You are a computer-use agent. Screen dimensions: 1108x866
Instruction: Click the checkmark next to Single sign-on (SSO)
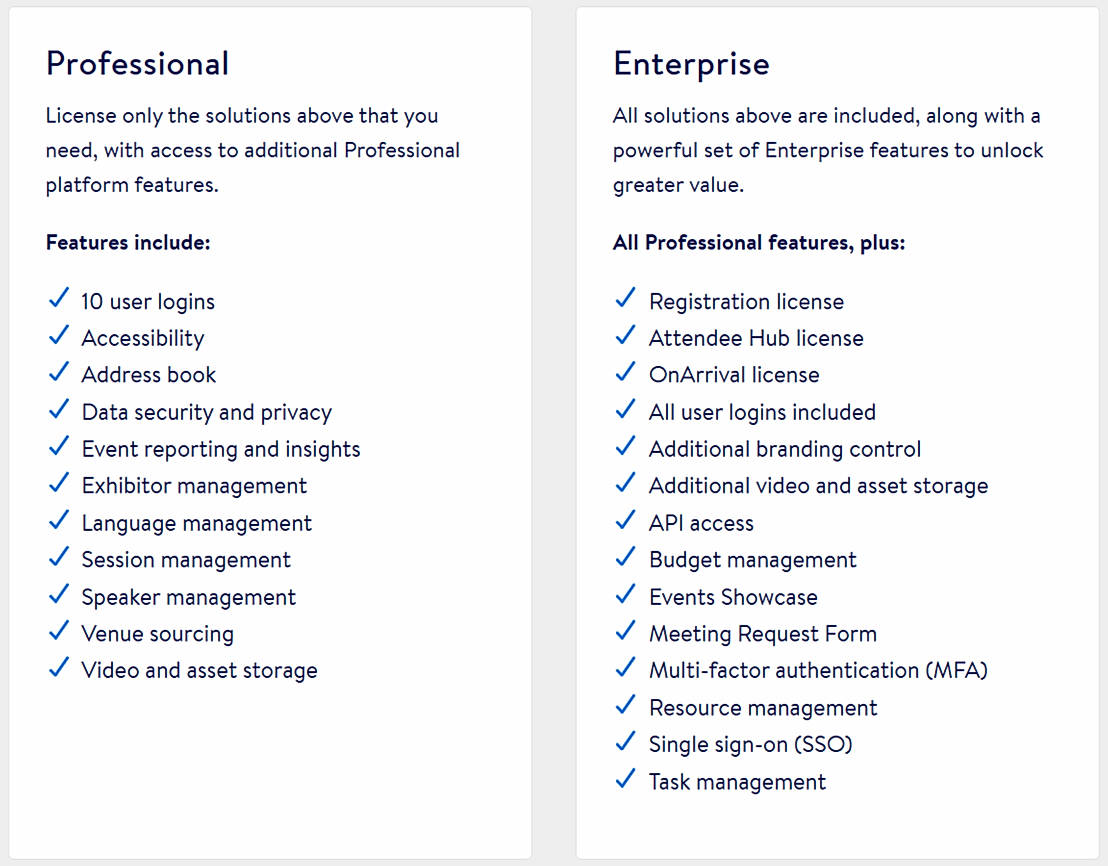tap(625, 742)
